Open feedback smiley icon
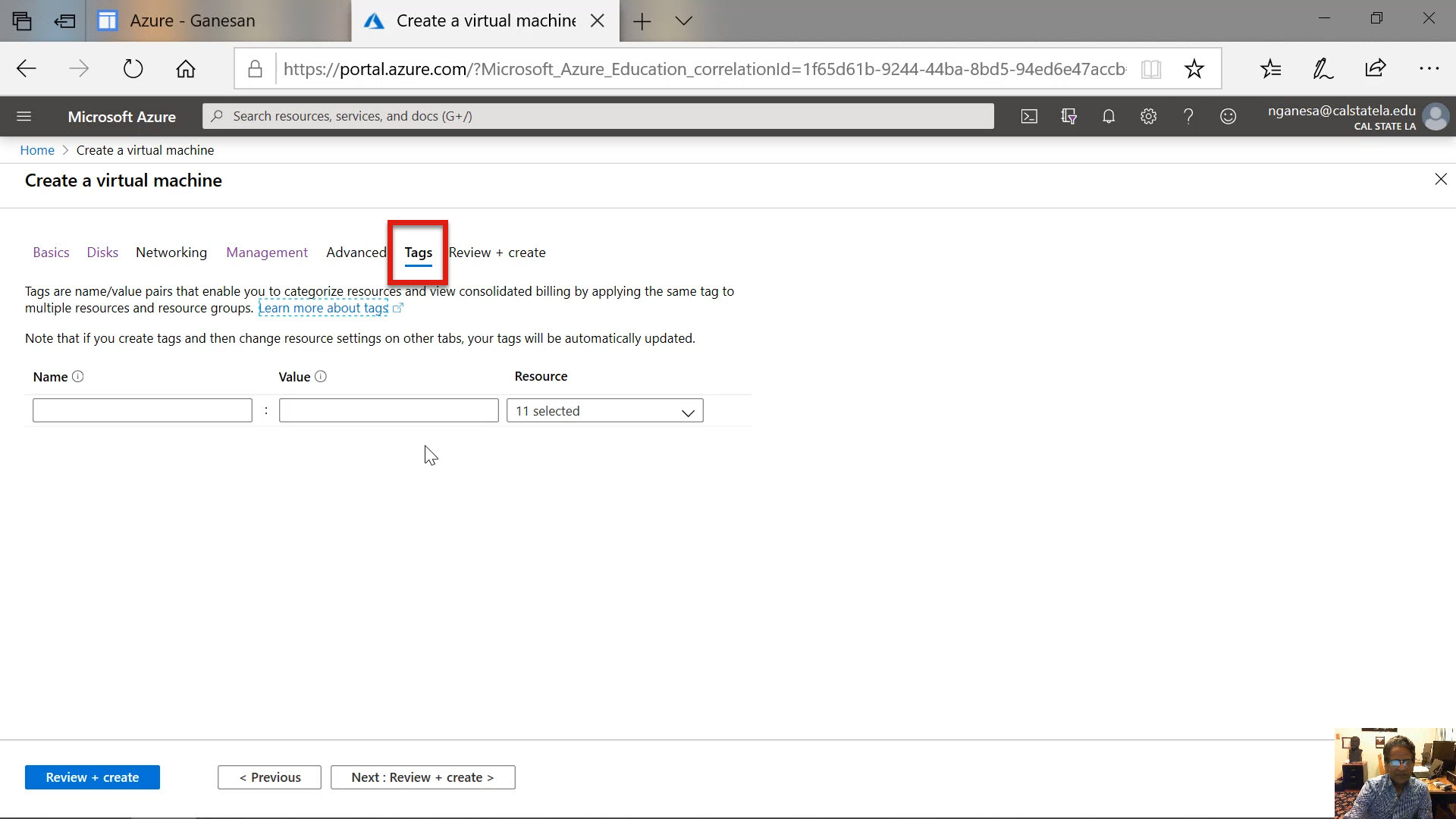The image size is (1456, 819). (x=1228, y=116)
